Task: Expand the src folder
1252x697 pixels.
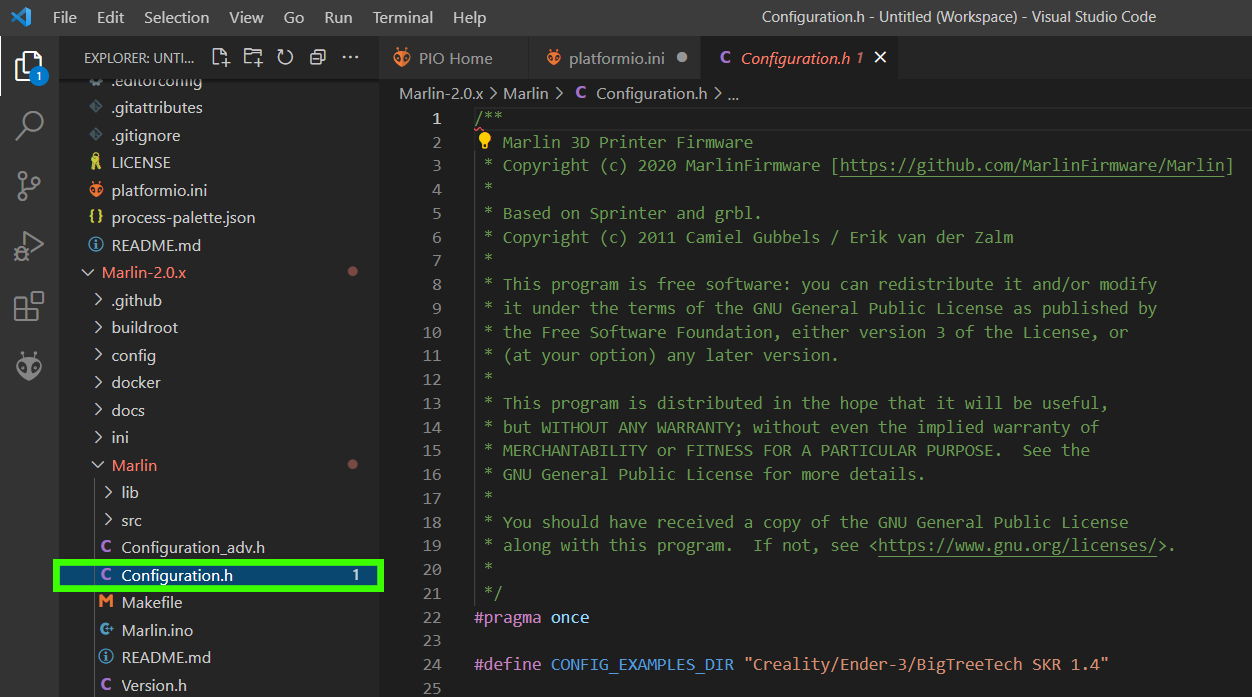Action: click(x=131, y=520)
